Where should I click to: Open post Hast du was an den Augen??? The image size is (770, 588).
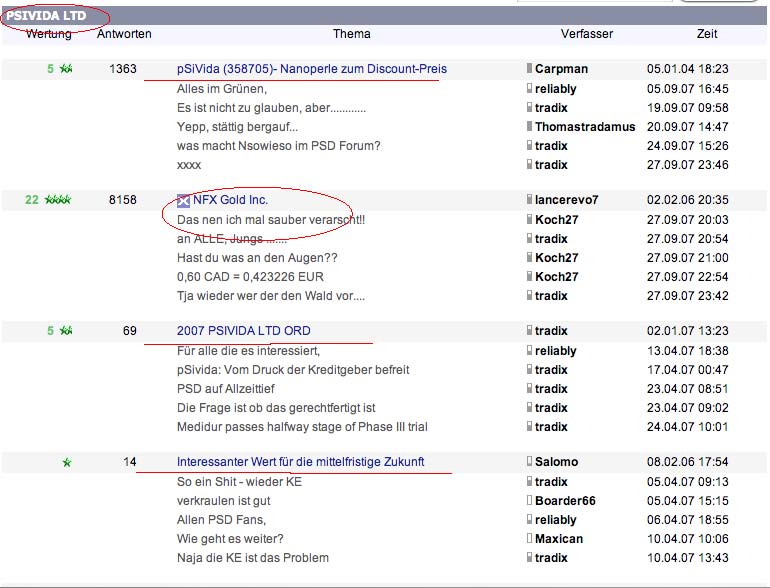[x=257, y=258]
